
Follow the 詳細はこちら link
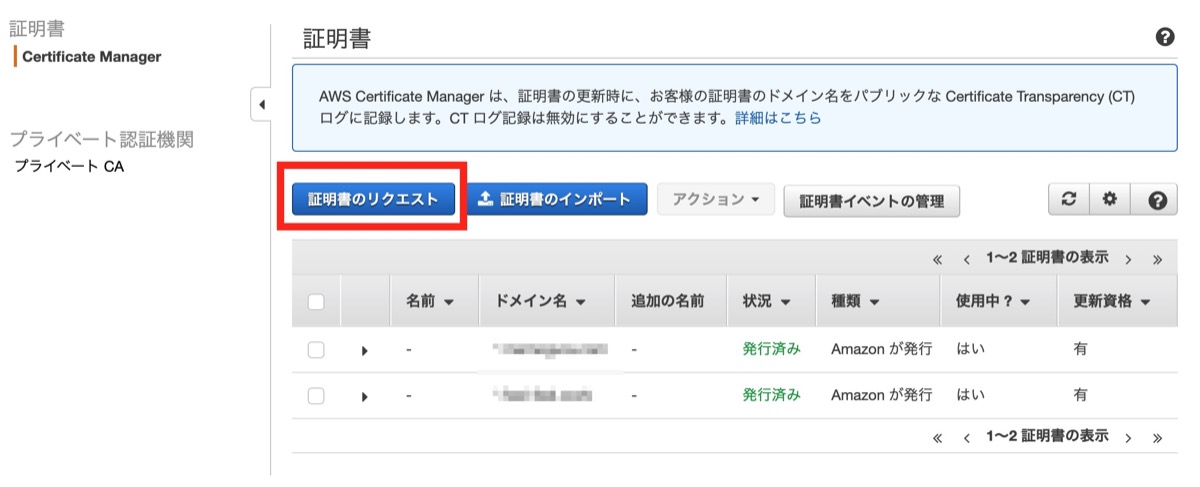pos(778,118)
